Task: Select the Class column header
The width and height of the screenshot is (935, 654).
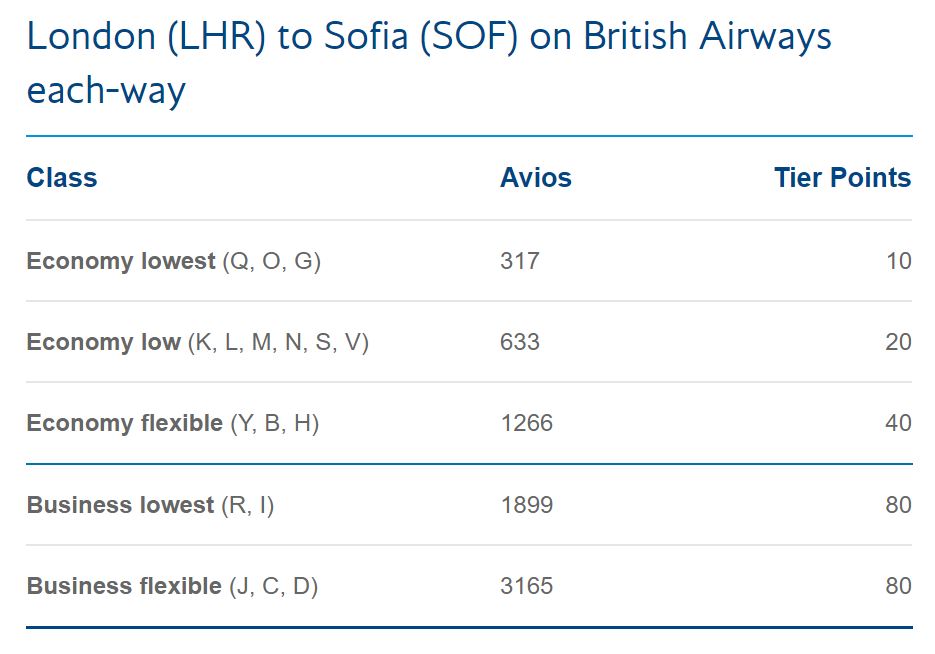Action: [62, 178]
